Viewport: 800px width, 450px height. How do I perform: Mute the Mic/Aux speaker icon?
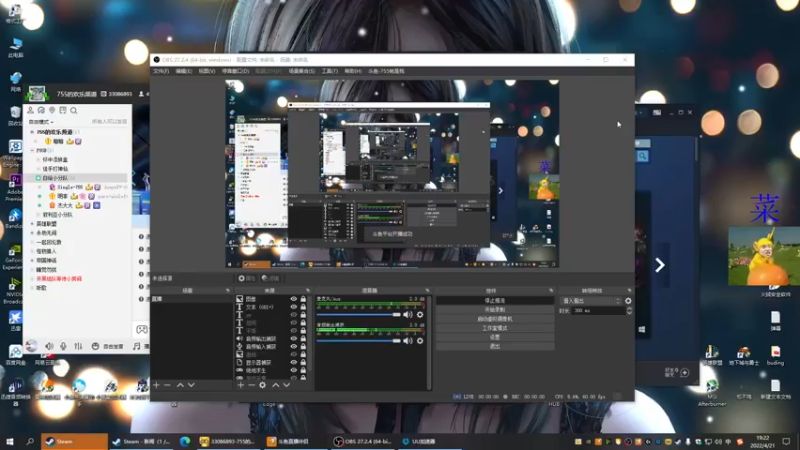408,315
